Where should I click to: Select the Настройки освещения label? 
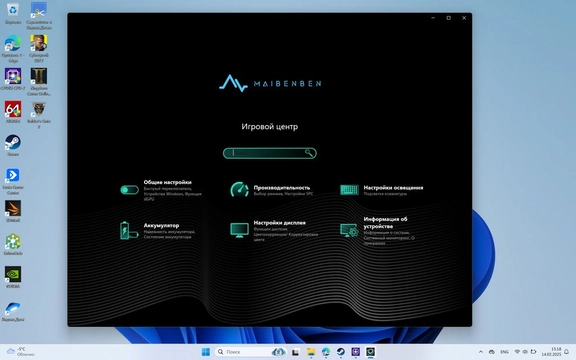click(x=393, y=188)
